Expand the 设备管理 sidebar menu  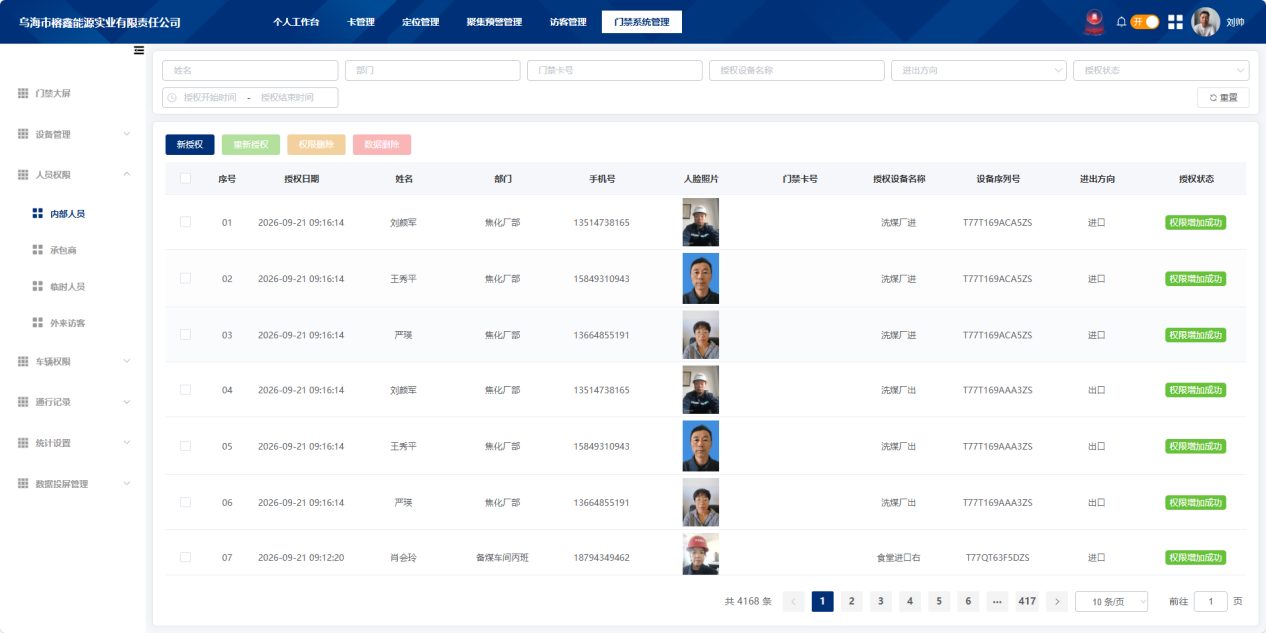coord(74,134)
